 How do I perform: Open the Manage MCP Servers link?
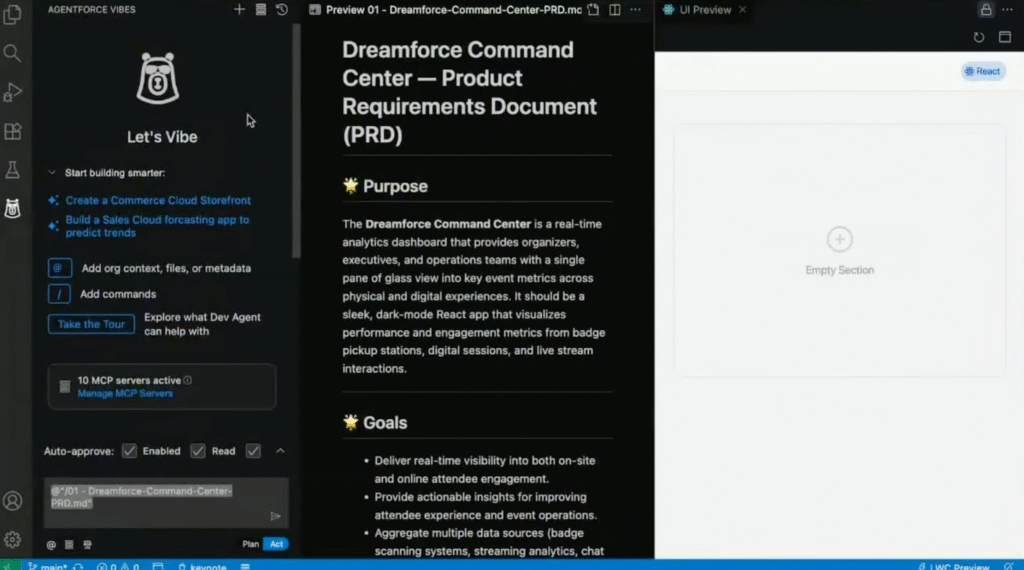click(125, 393)
